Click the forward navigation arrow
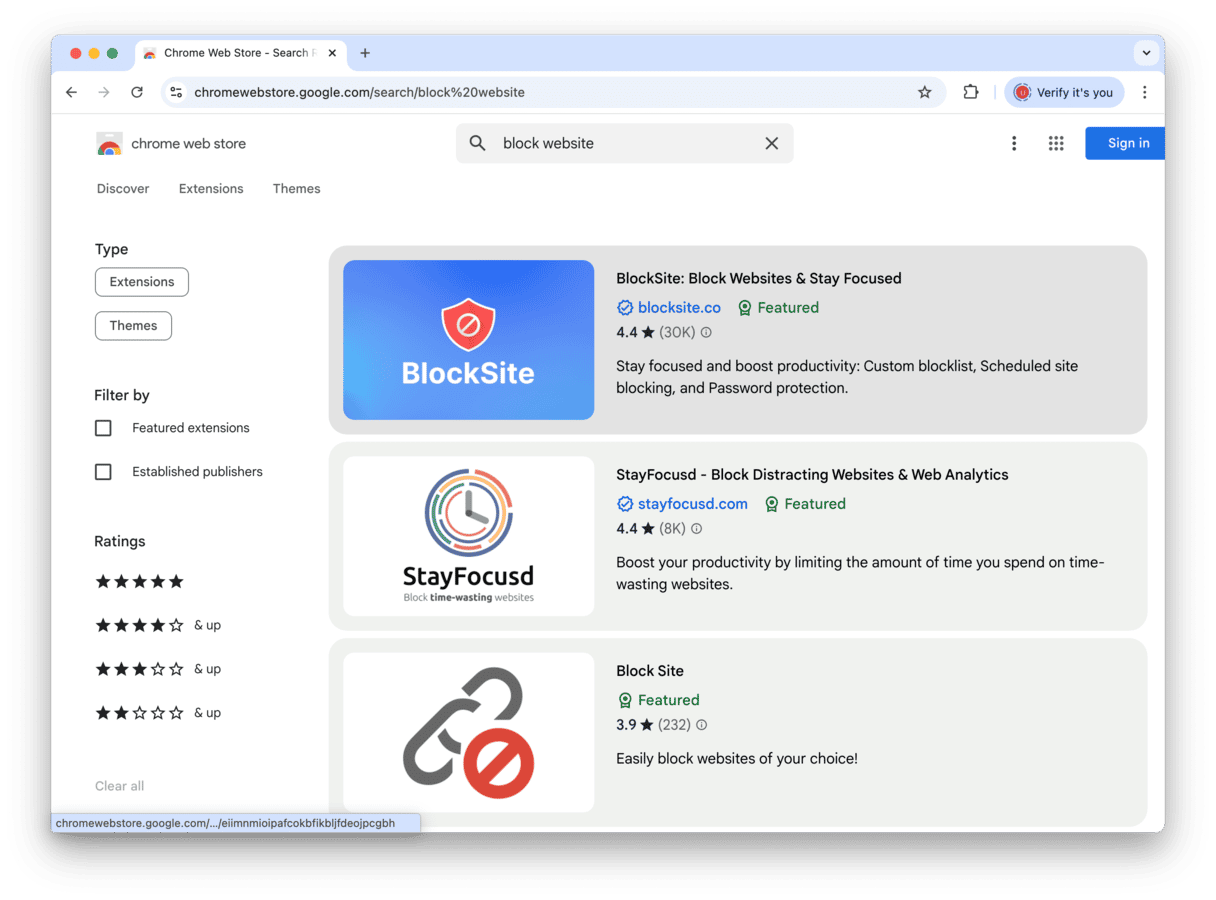Viewport: 1216px width, 900px height. pos(104,92)
